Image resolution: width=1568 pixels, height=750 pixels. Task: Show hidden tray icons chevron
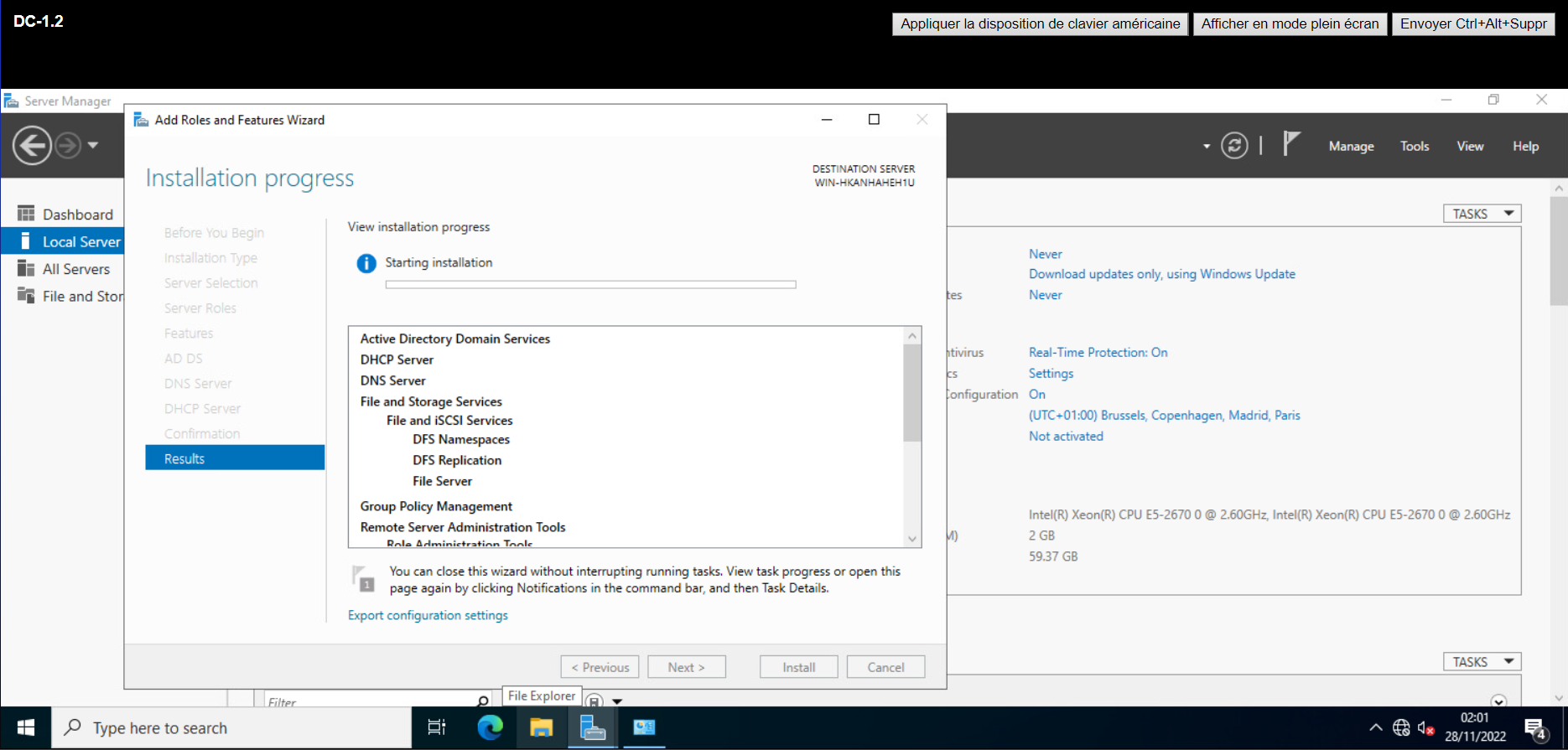pyautogui.click(x=1376, y=727)
